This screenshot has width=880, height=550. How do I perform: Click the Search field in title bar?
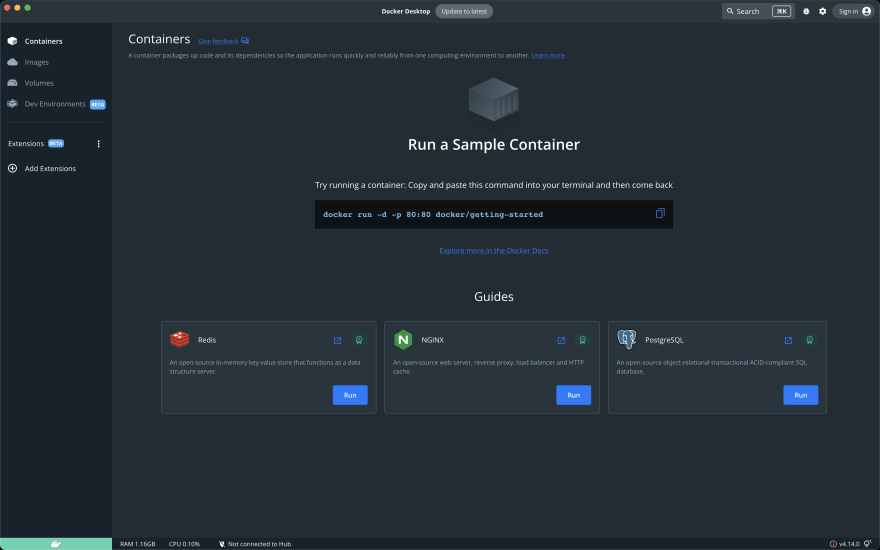click(x=758, y=11)
